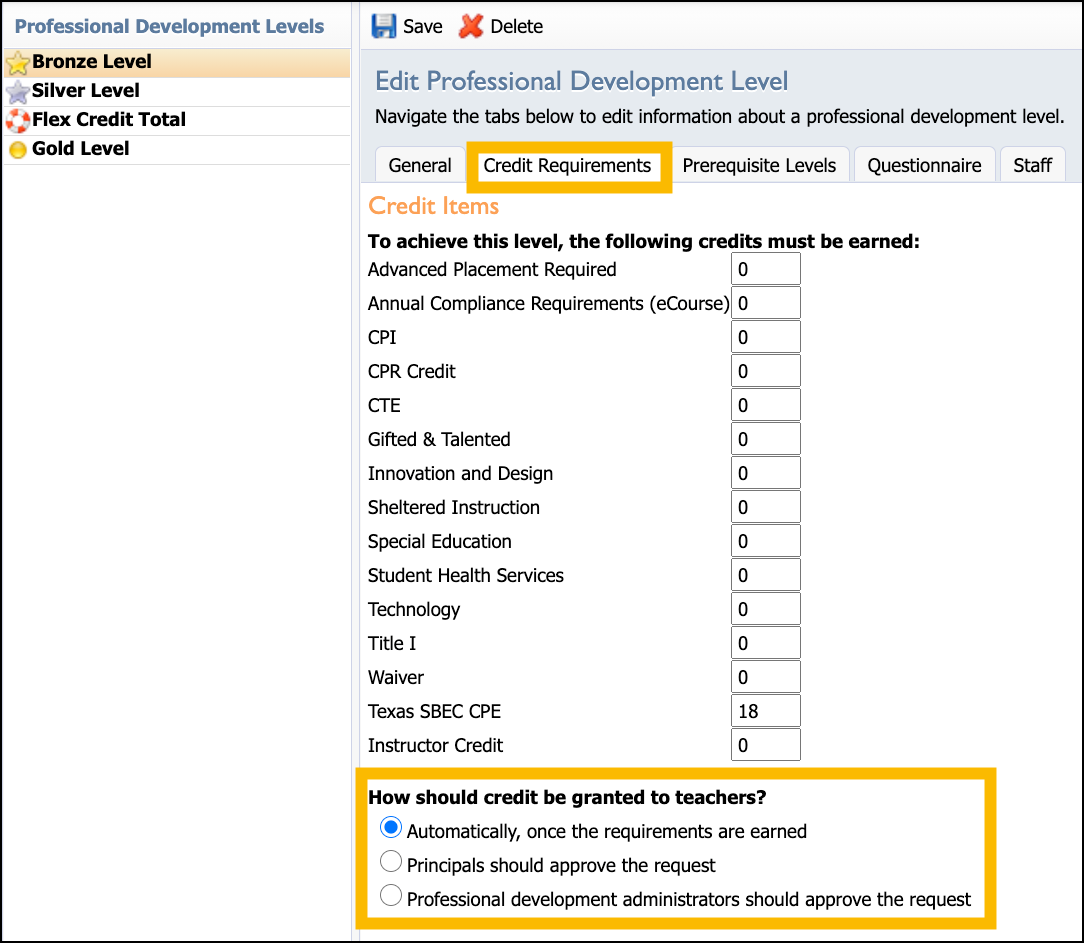1084x943 pixels.
Task: Click the Innovation and Design credit field
Action: click(765, 473)
